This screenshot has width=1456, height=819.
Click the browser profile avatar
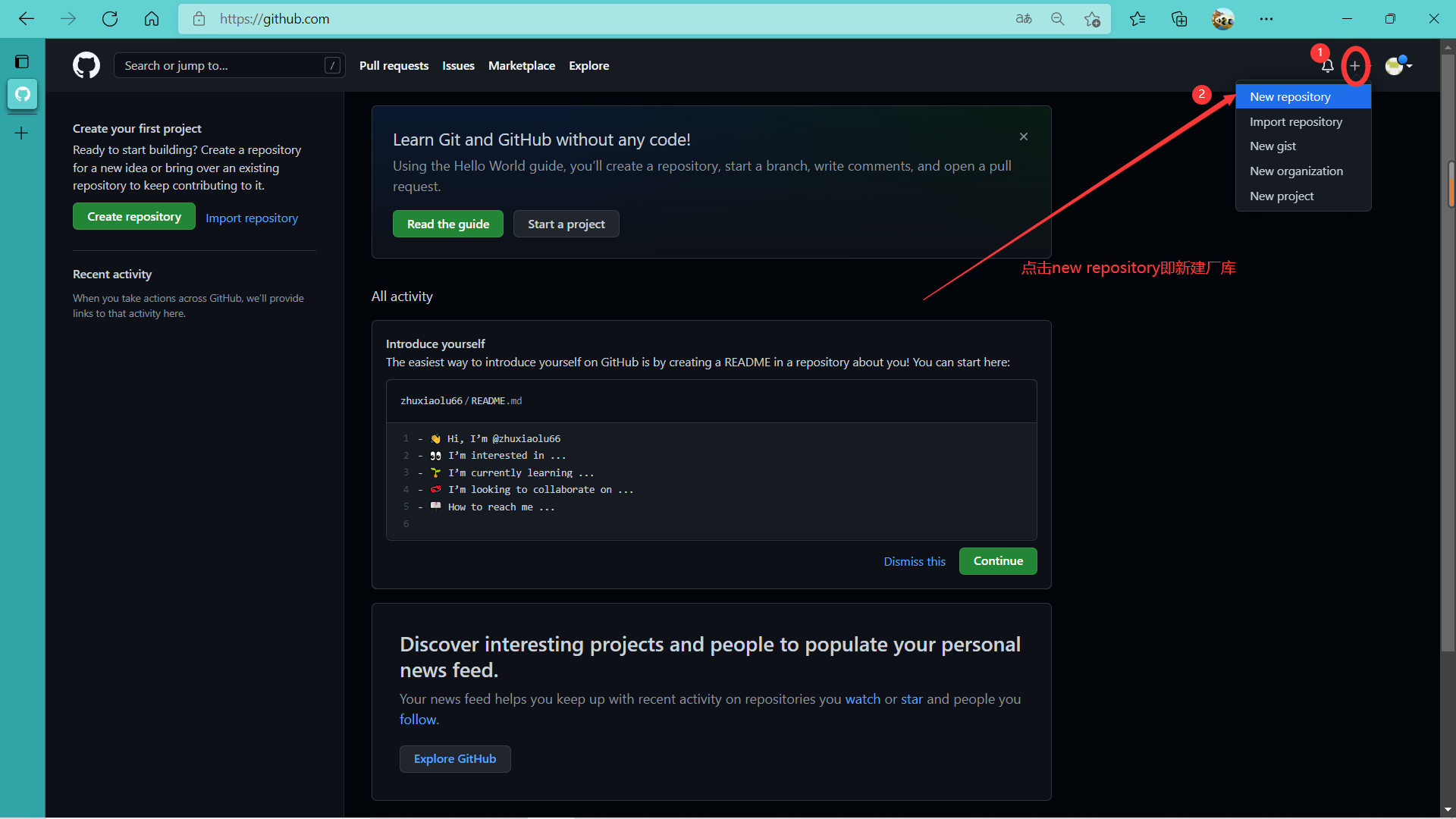1222,19
